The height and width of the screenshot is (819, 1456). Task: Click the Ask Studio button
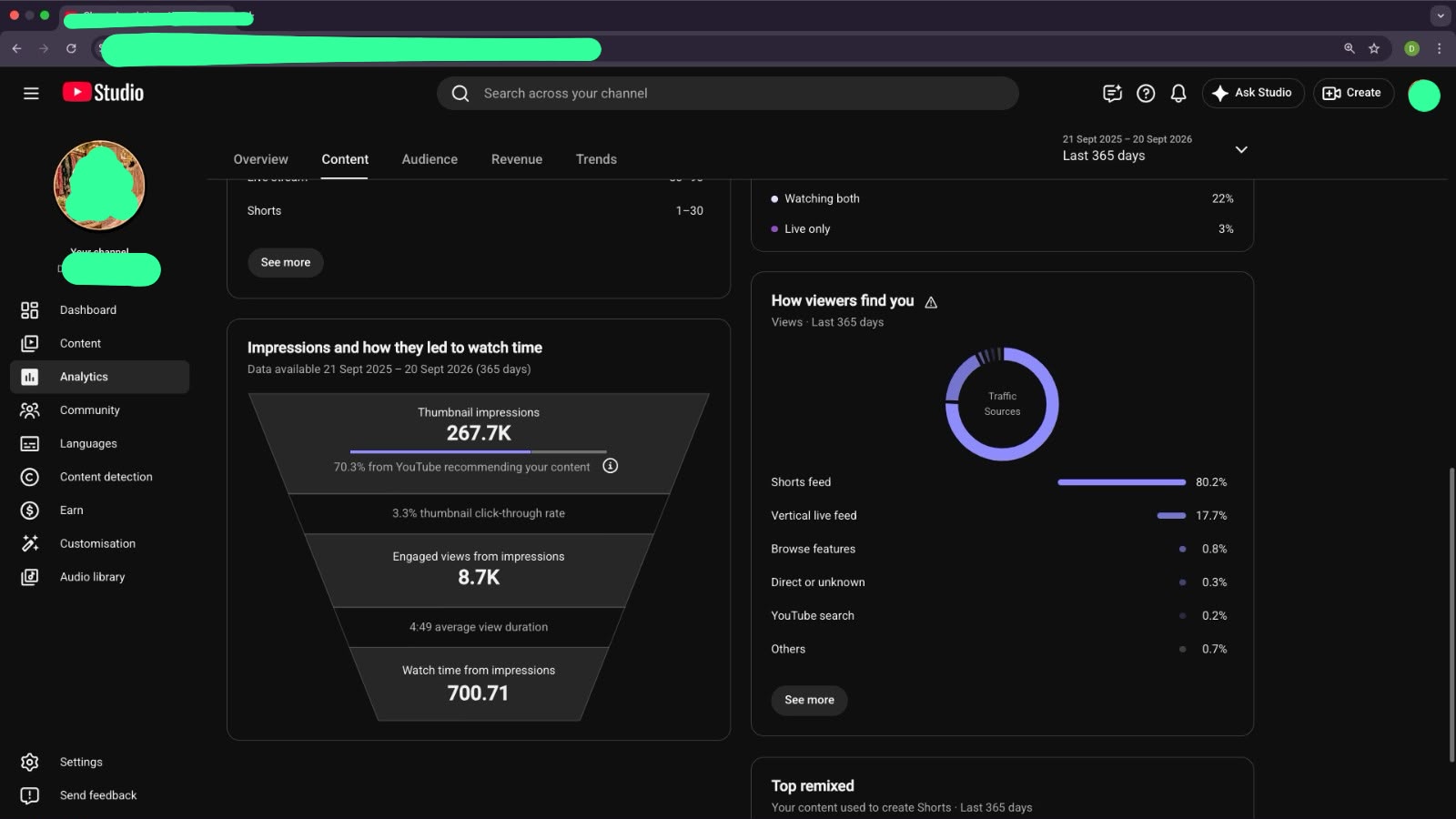[x=1252, y=93]
